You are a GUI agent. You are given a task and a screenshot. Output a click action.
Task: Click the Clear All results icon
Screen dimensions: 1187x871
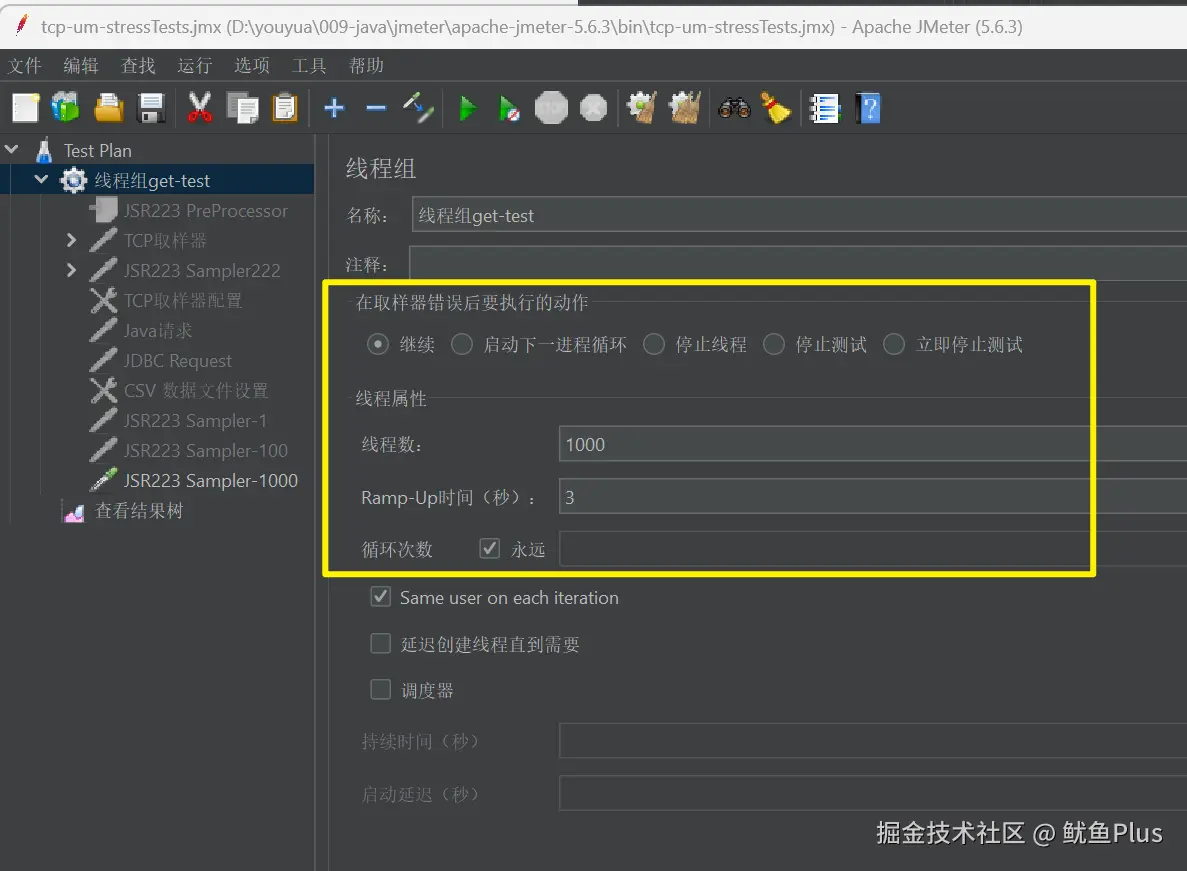click(x=685, y=108)
